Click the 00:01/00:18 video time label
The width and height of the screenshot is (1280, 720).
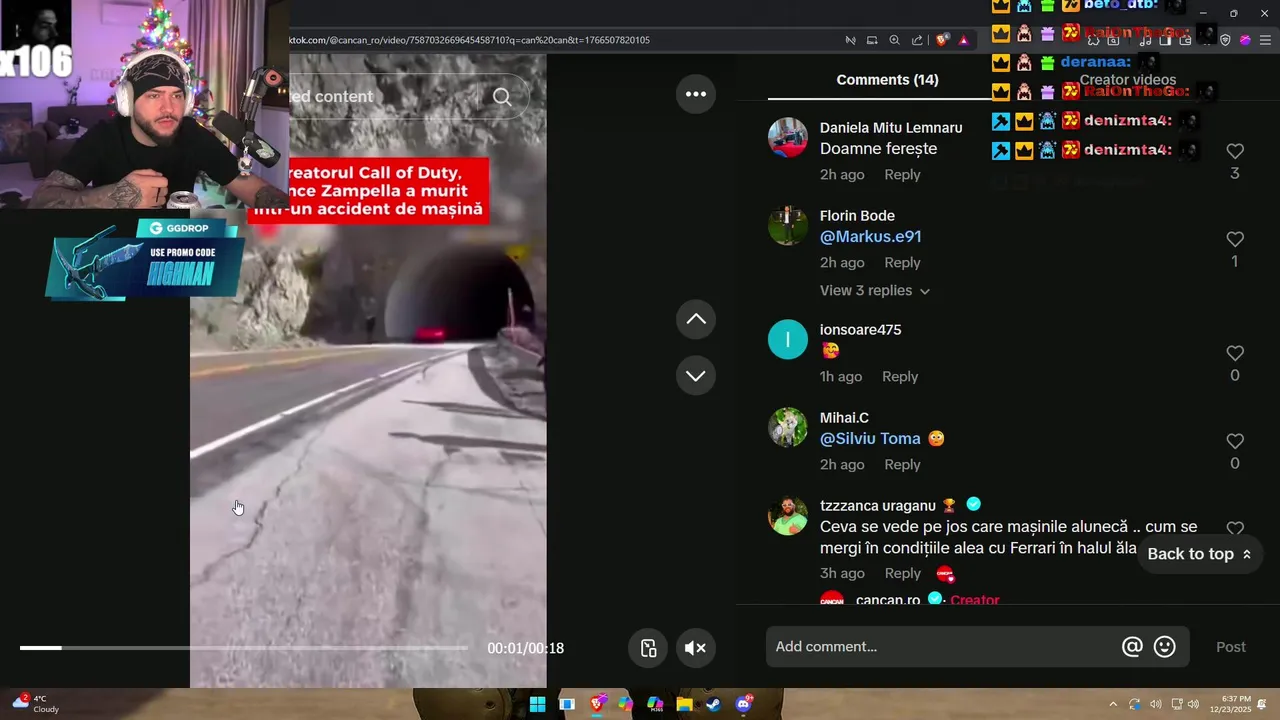click(x=525, y=649)
